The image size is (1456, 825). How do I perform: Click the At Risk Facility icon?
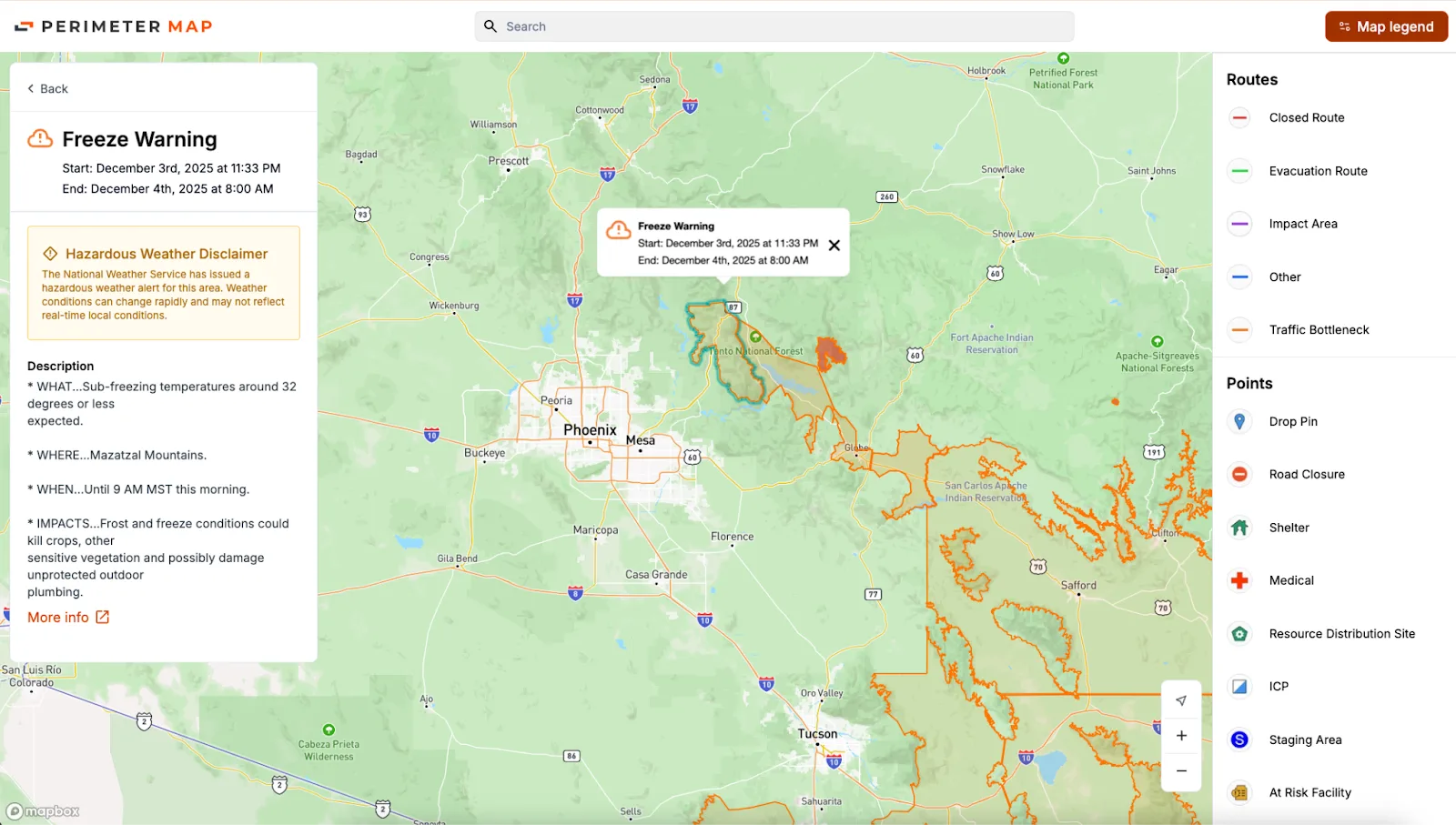pos(1239,792)
